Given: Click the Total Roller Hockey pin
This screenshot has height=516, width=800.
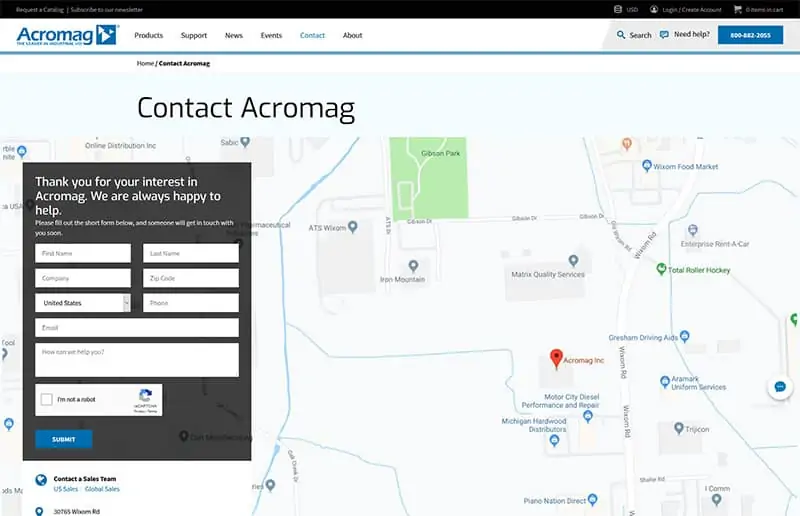Looking at the screenshot, I should pos(661,268).
